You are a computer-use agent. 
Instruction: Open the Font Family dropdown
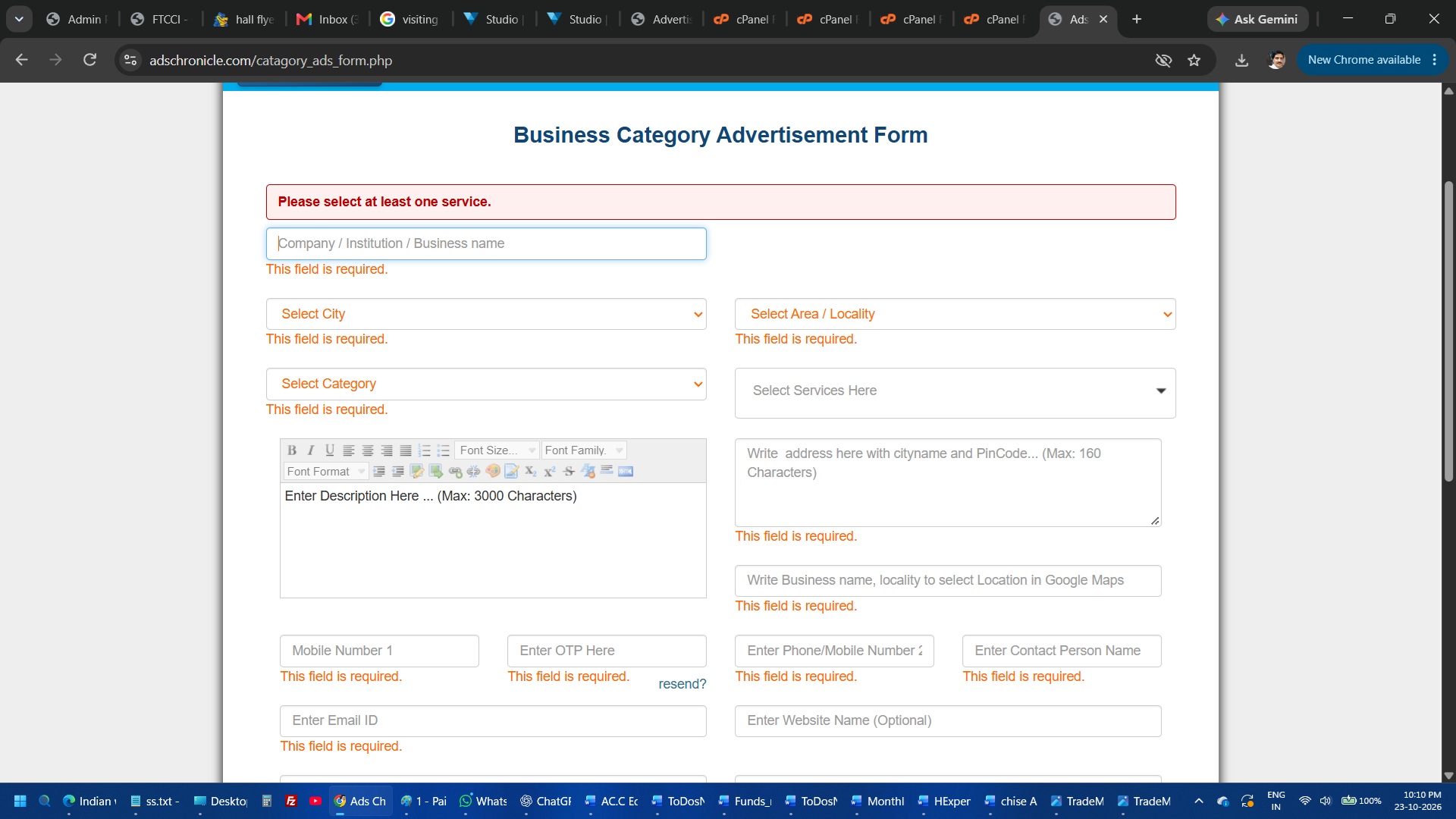tap(584, 450)
